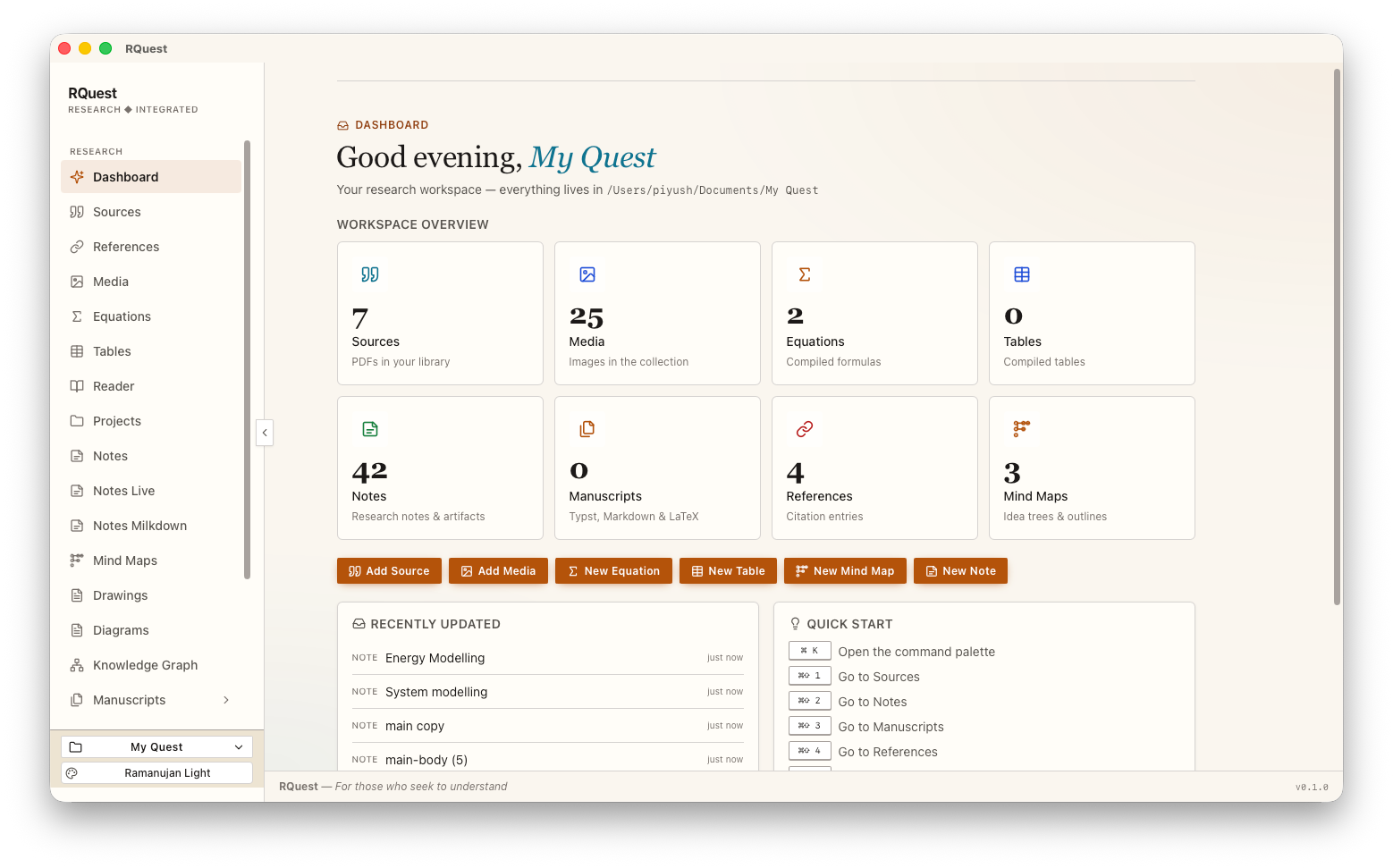Open the System modelling recent note
Image resolution: width=1393 pixels, height=868 pixels.
pos(547,692)
